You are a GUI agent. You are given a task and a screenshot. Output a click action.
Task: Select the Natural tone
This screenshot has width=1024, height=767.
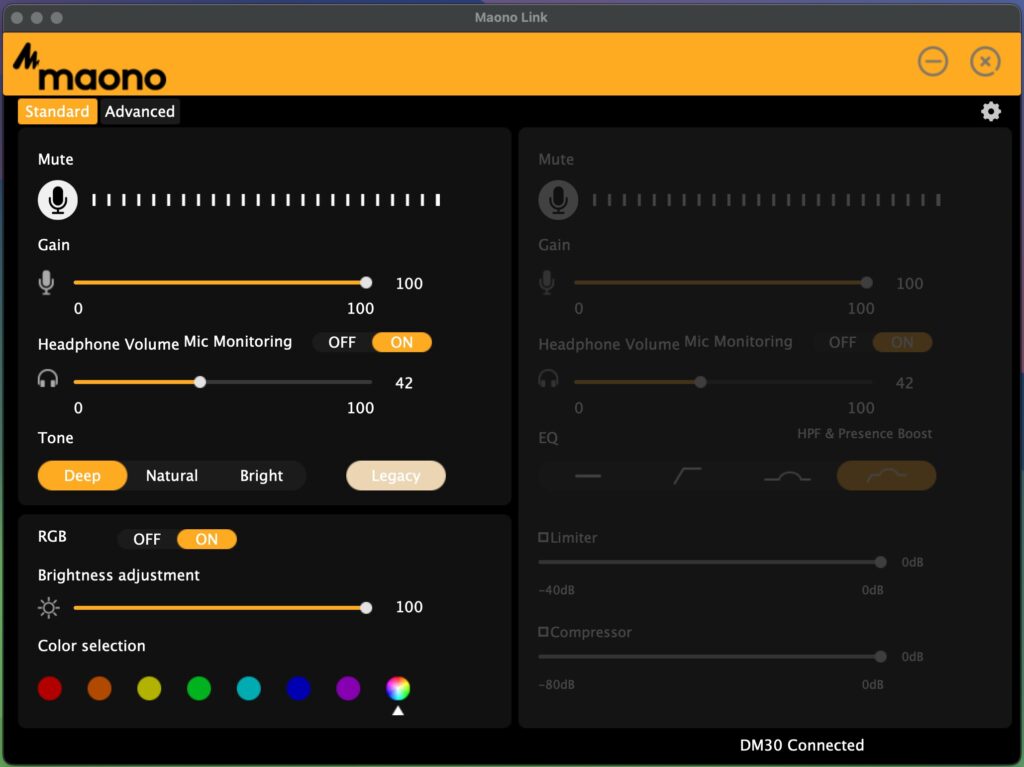tap(172, 476)
